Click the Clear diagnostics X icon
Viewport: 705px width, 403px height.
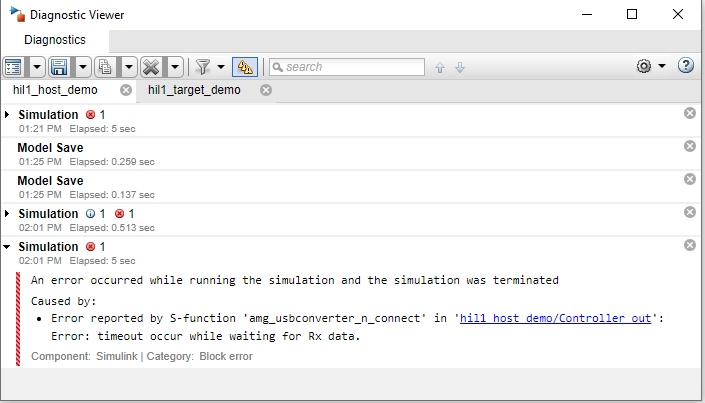coord(152,67)
